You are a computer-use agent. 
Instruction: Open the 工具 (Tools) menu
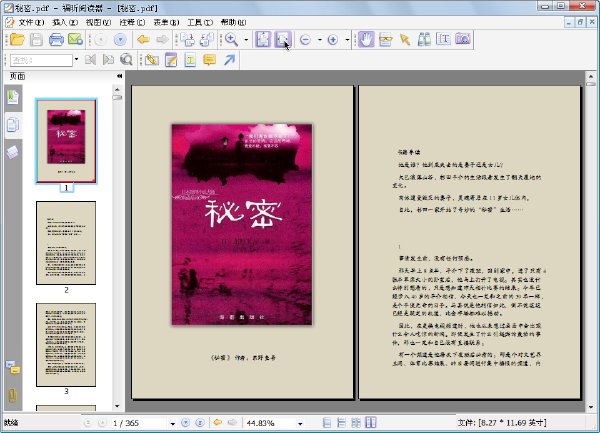(200, 23)
